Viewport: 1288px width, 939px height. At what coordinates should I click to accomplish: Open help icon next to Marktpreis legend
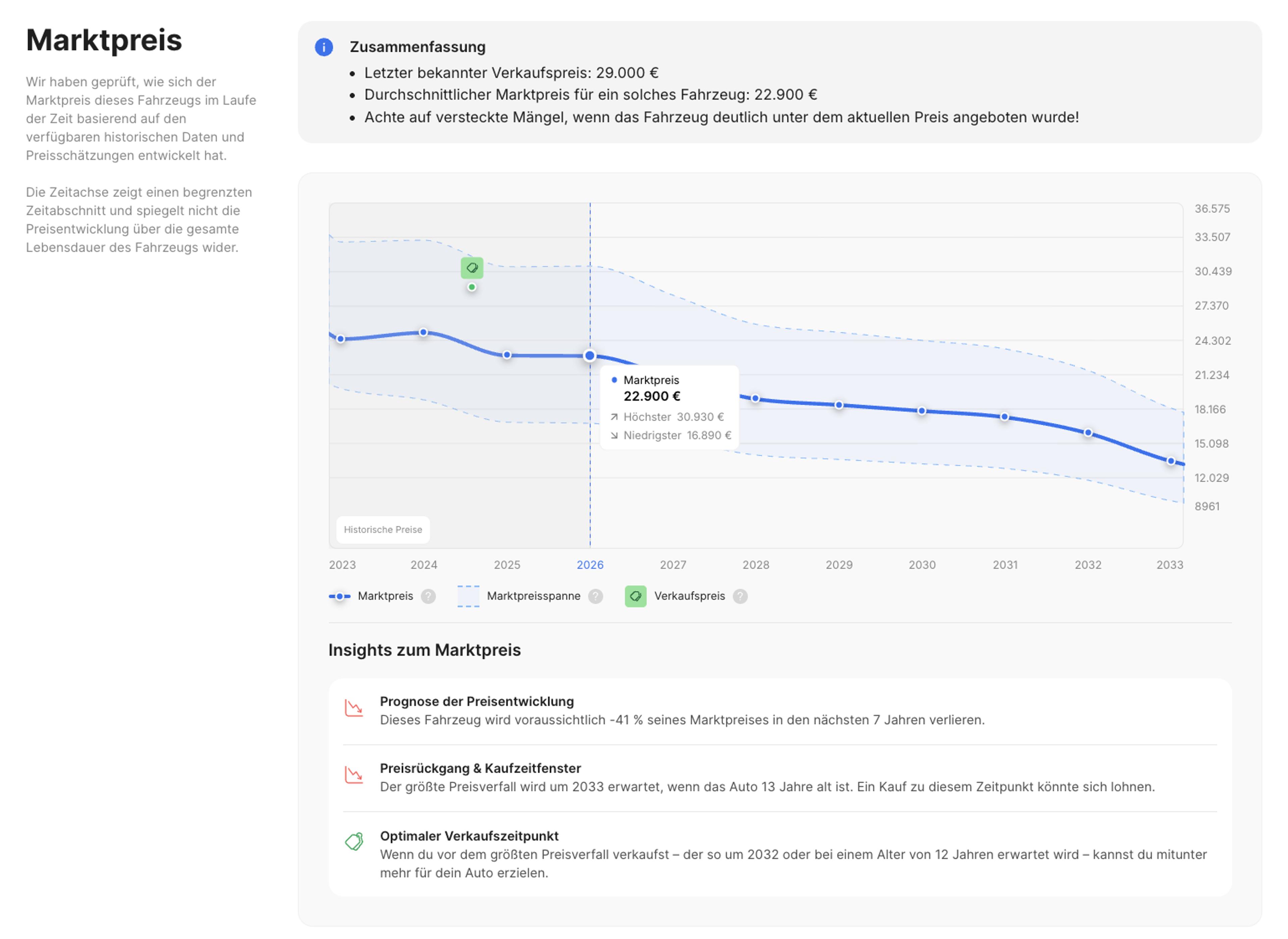coord(428,596)
